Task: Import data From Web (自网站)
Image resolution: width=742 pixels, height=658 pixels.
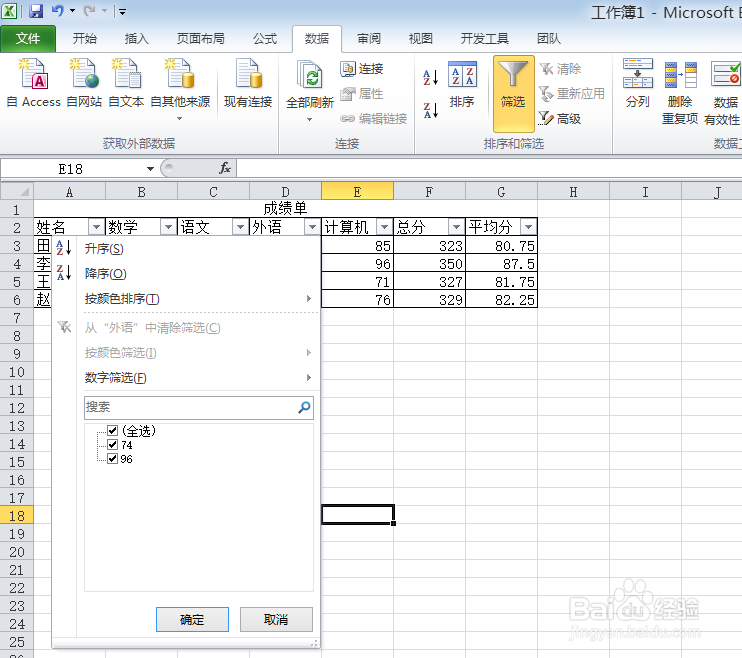Action: (84, 83)
